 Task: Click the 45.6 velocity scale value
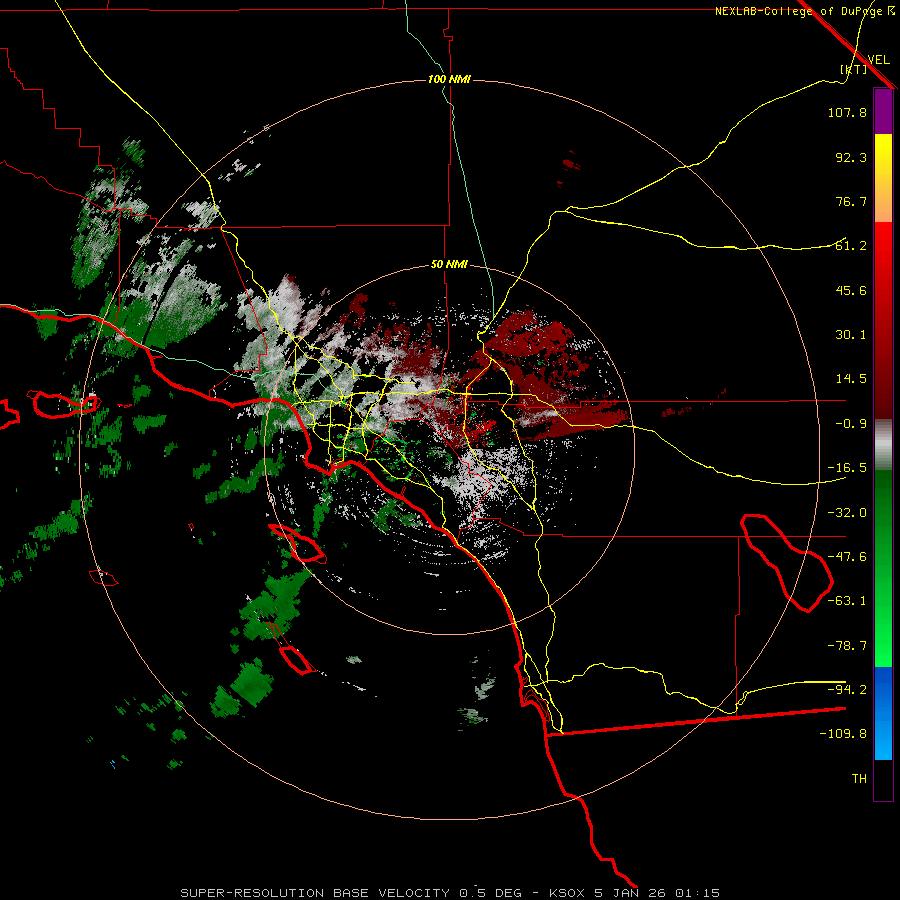click(x=851, y=290)
